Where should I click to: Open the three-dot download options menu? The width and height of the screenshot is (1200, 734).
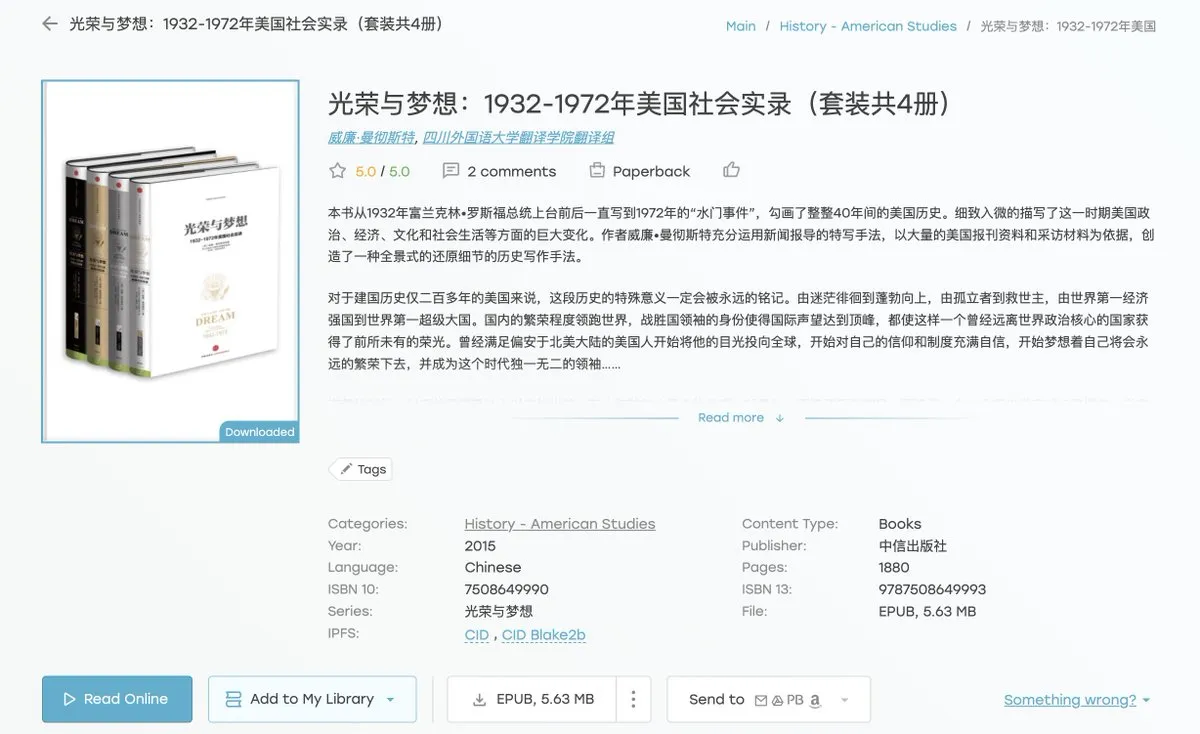pyautogui.click(x=633, y=700)
